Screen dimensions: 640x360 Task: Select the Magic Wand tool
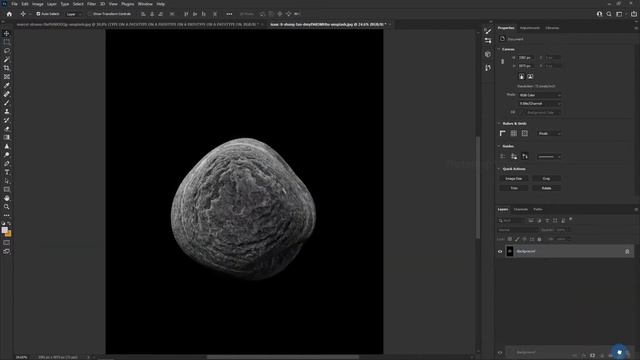click(7, 60)
